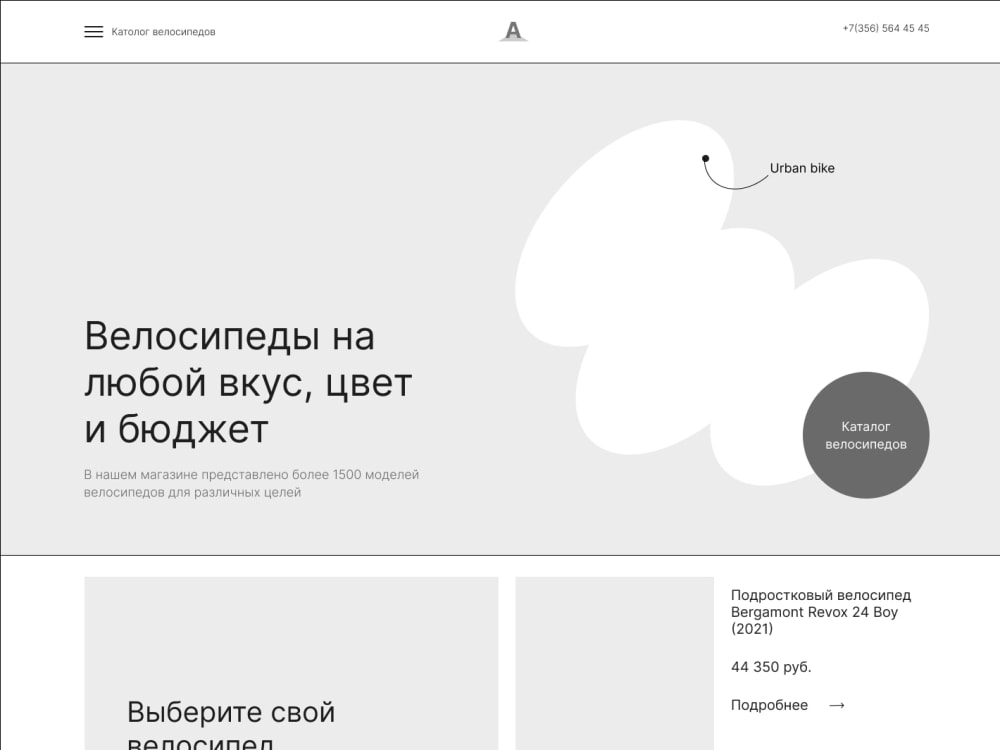This screenshot has width=1000, height=750.
Task: Click the subtitle about 1500 моделей
Action: click(x=251, y=483)
